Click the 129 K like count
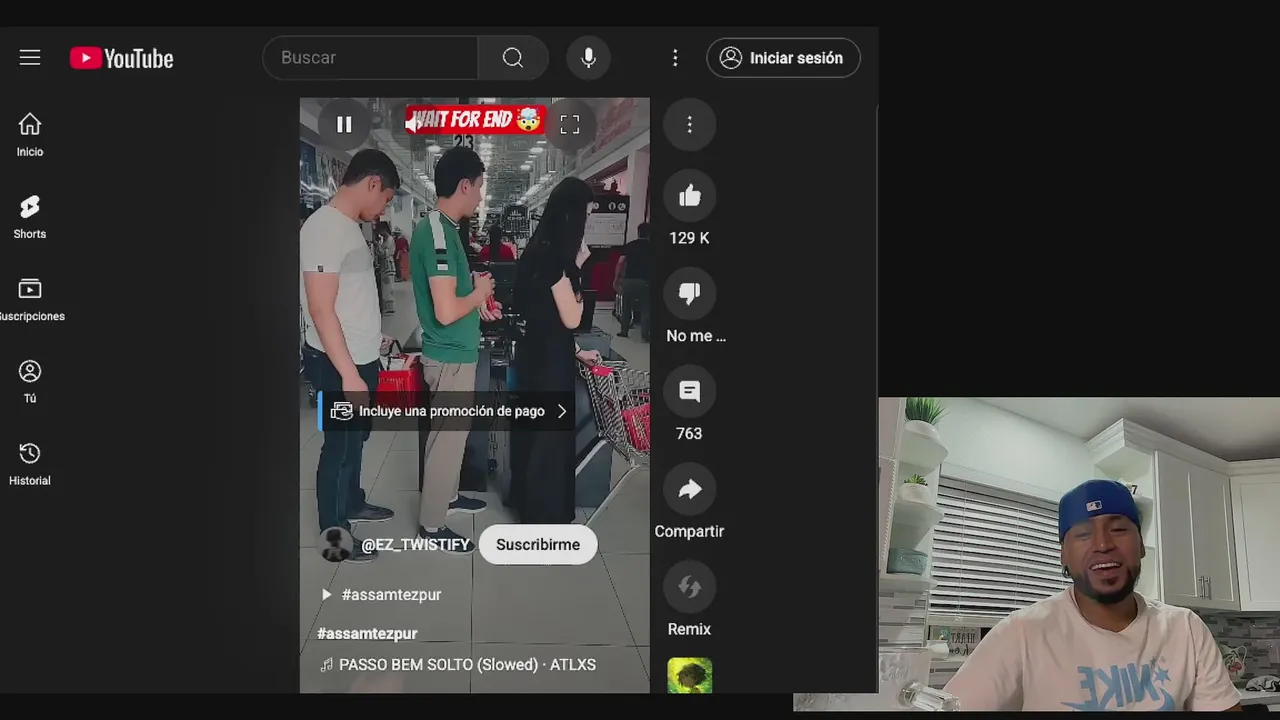 click(x=689, y=238)
